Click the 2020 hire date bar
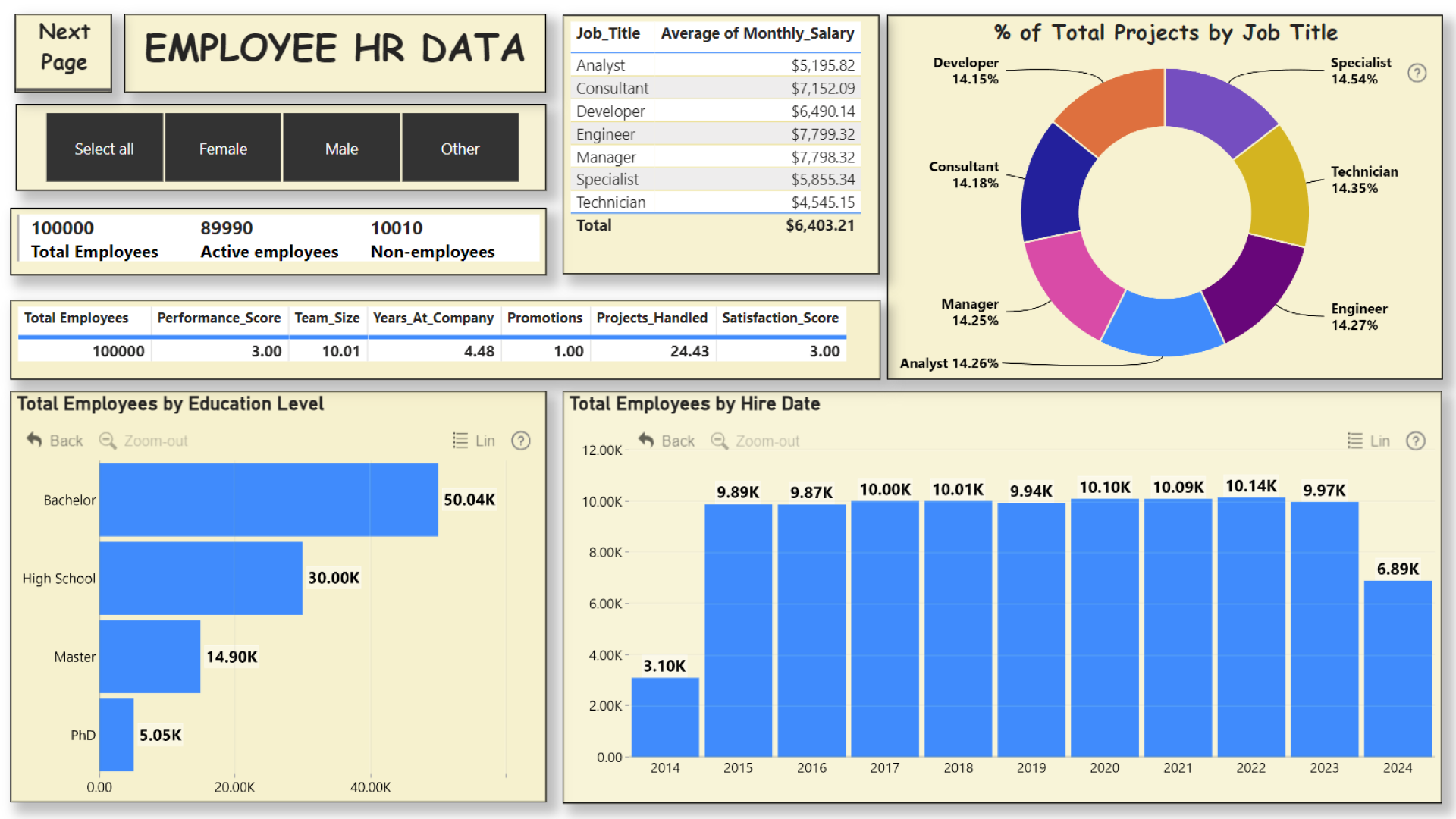Screen dimensions: 1456x819 pyautogui.click(x=1105, y=628)
